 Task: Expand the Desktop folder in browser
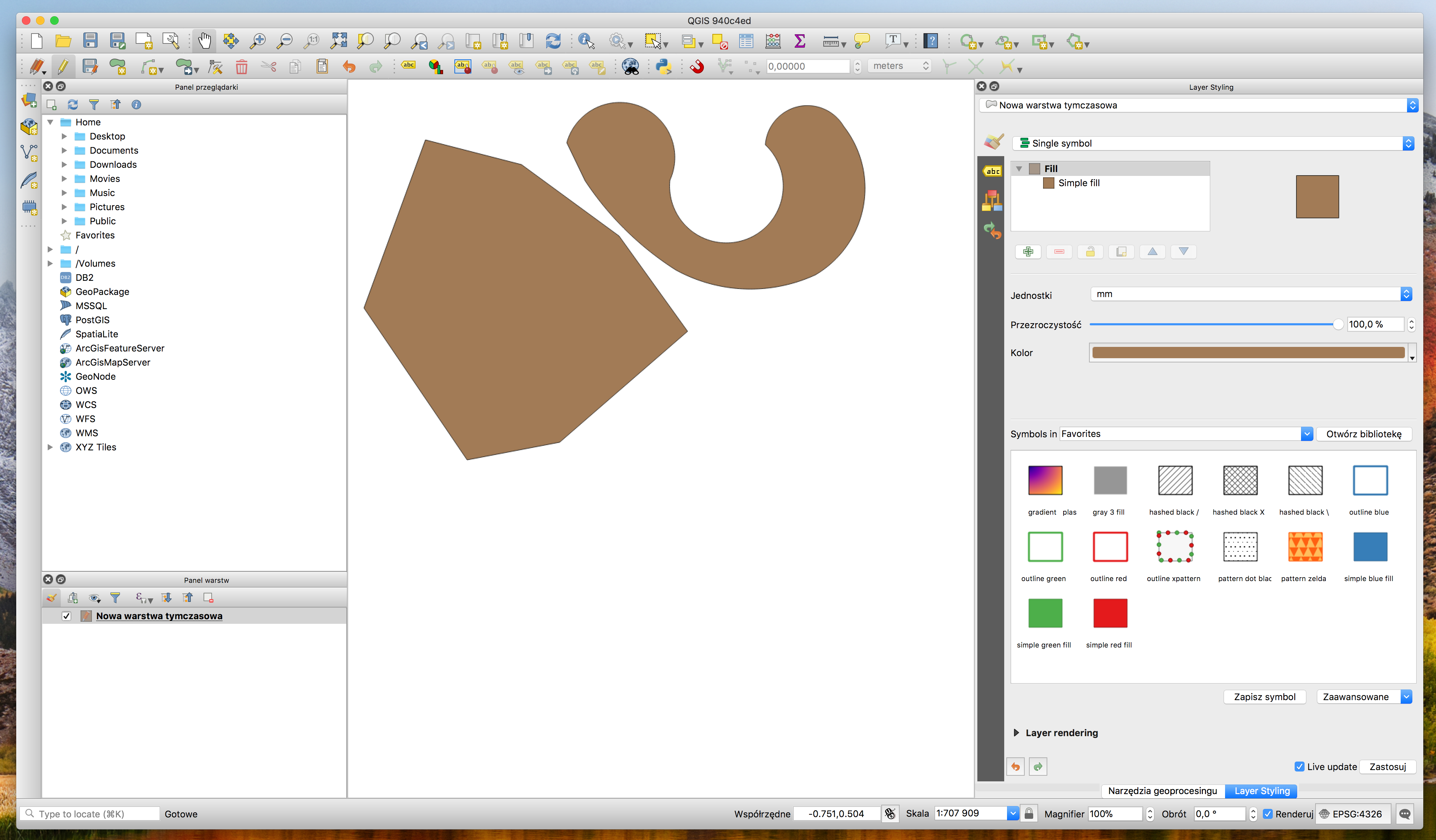pos(64,136)
